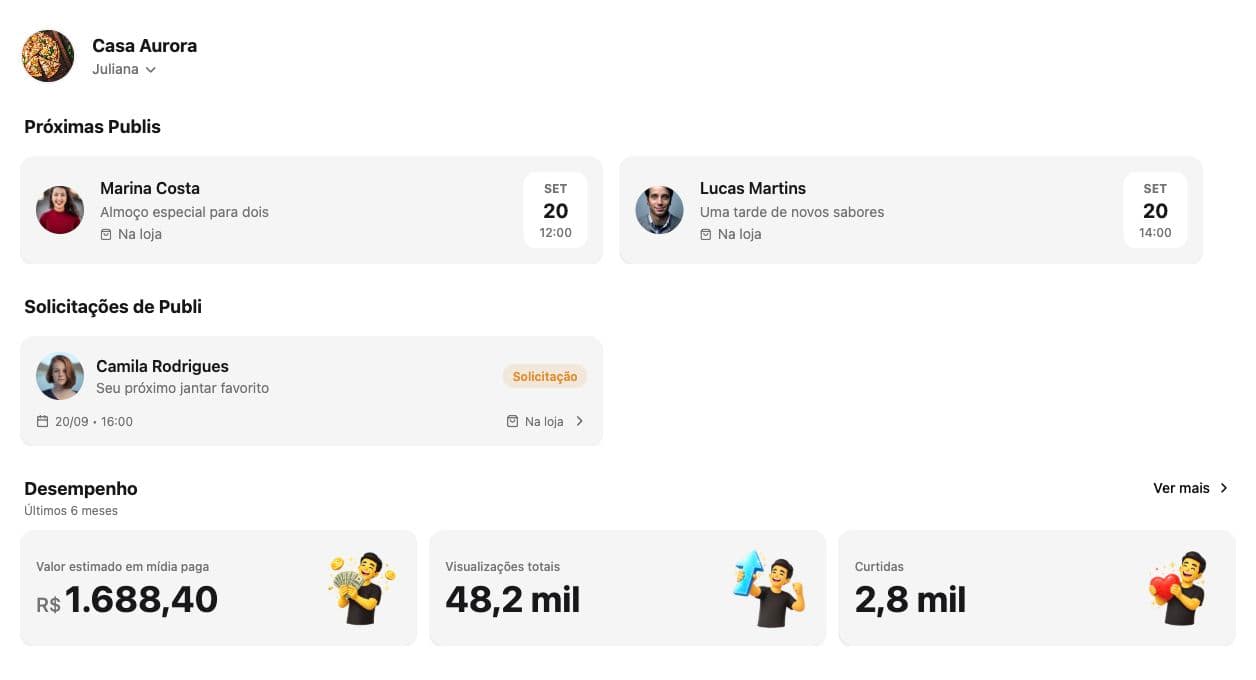Click Camila Rodrigues' profile photo
Screen dimensions: 1256x680
[x=60, y=376]
